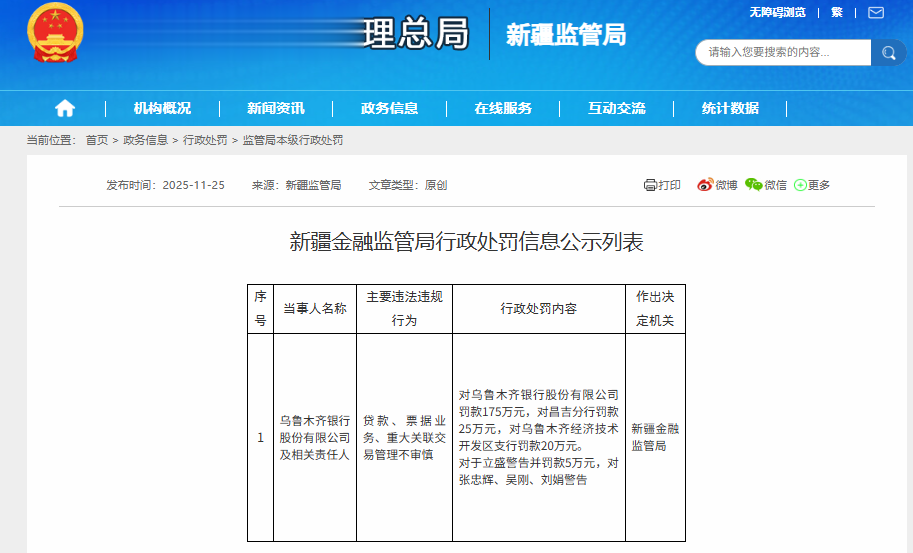Click the cell 新疆金融监管局 in the table
Viewport: 913px width, 553px height.
655,438
